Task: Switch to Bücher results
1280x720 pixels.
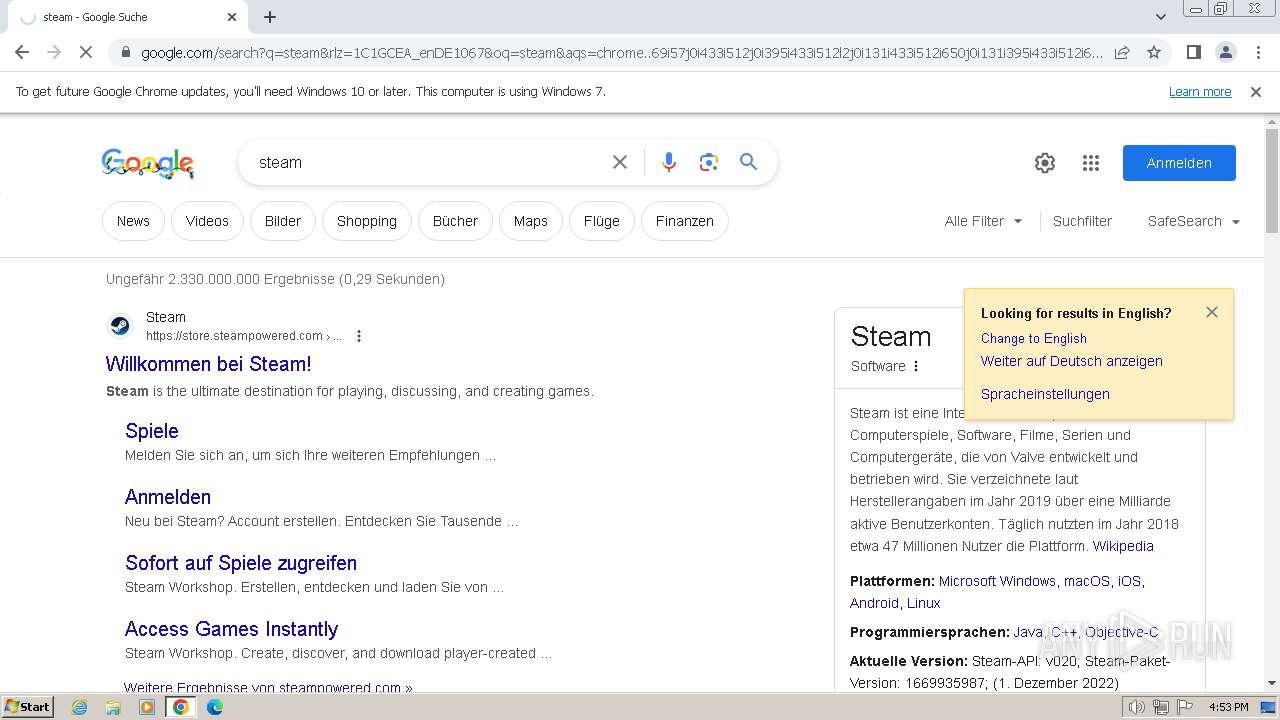Action: (455, 221)
